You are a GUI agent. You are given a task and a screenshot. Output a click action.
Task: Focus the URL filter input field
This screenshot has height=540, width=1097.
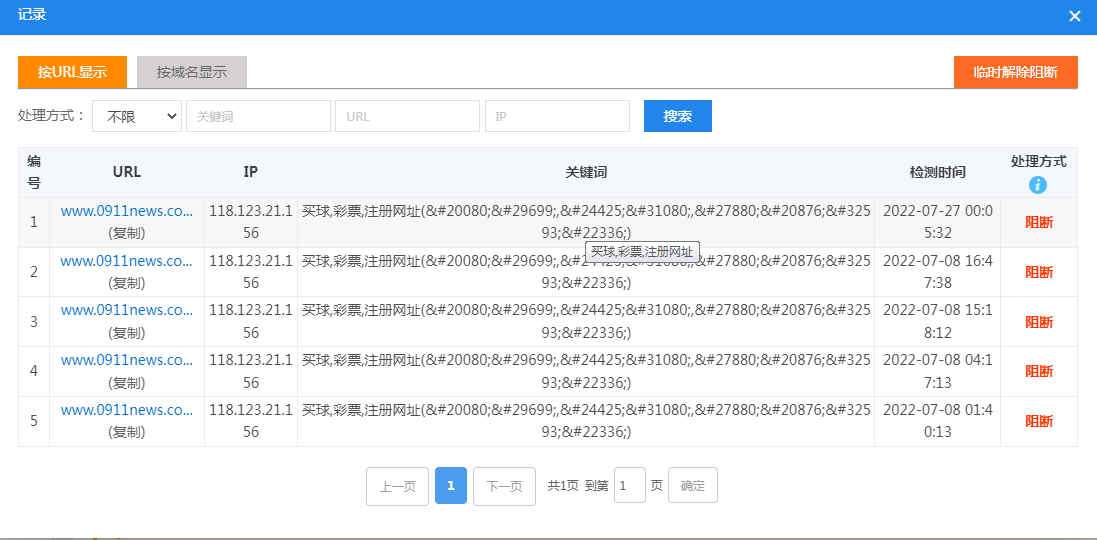407,116
